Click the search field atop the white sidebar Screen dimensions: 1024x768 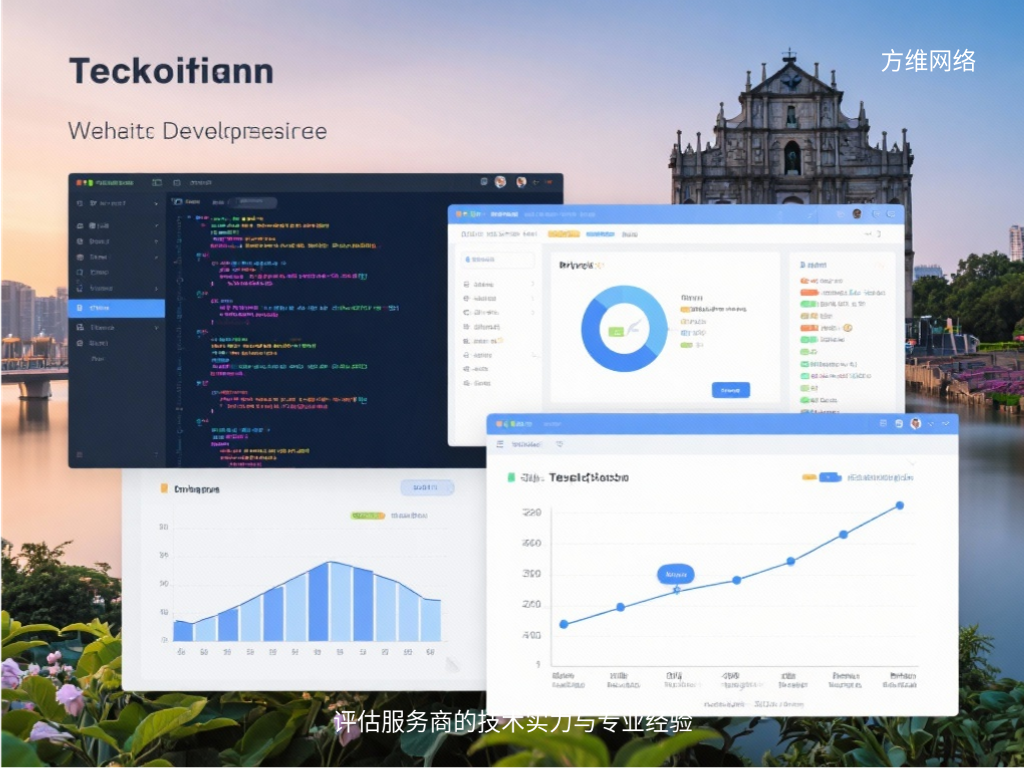pos(497,259)
